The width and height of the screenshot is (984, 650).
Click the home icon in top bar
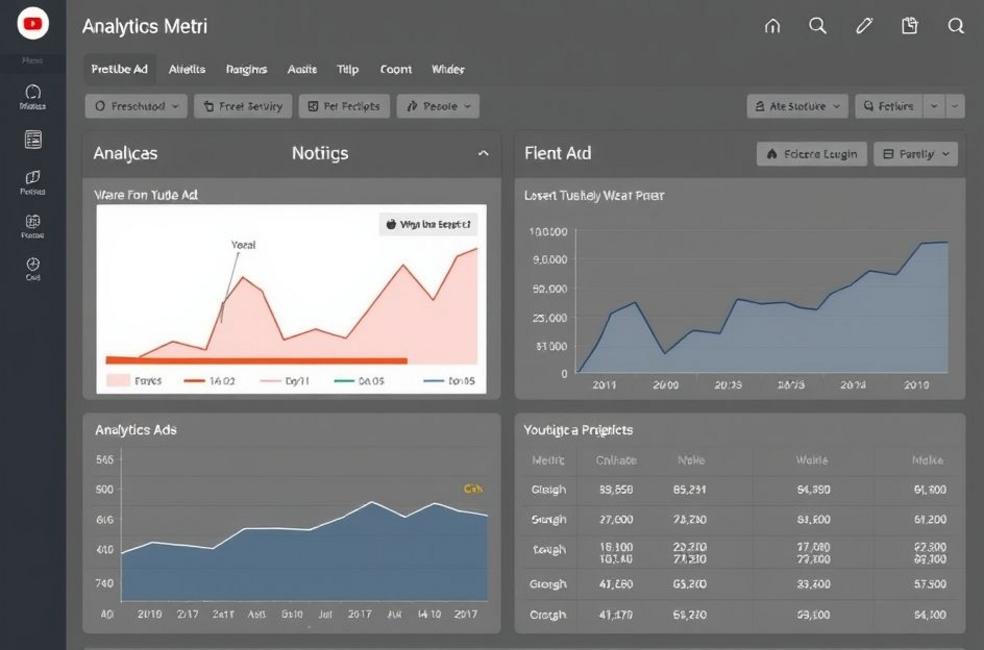[x=772, y=27]
